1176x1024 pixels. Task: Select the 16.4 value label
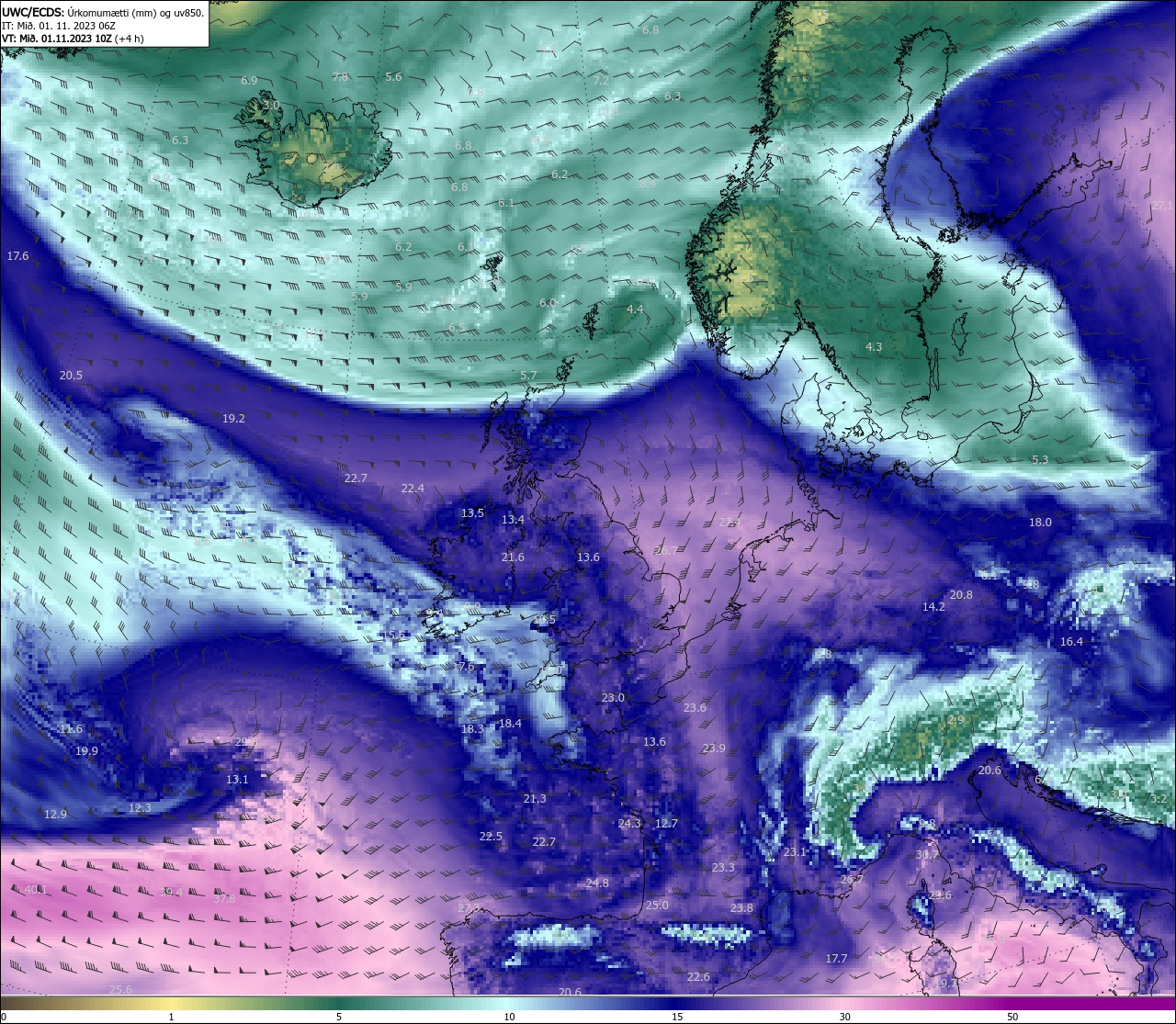tap(1071, 642)
